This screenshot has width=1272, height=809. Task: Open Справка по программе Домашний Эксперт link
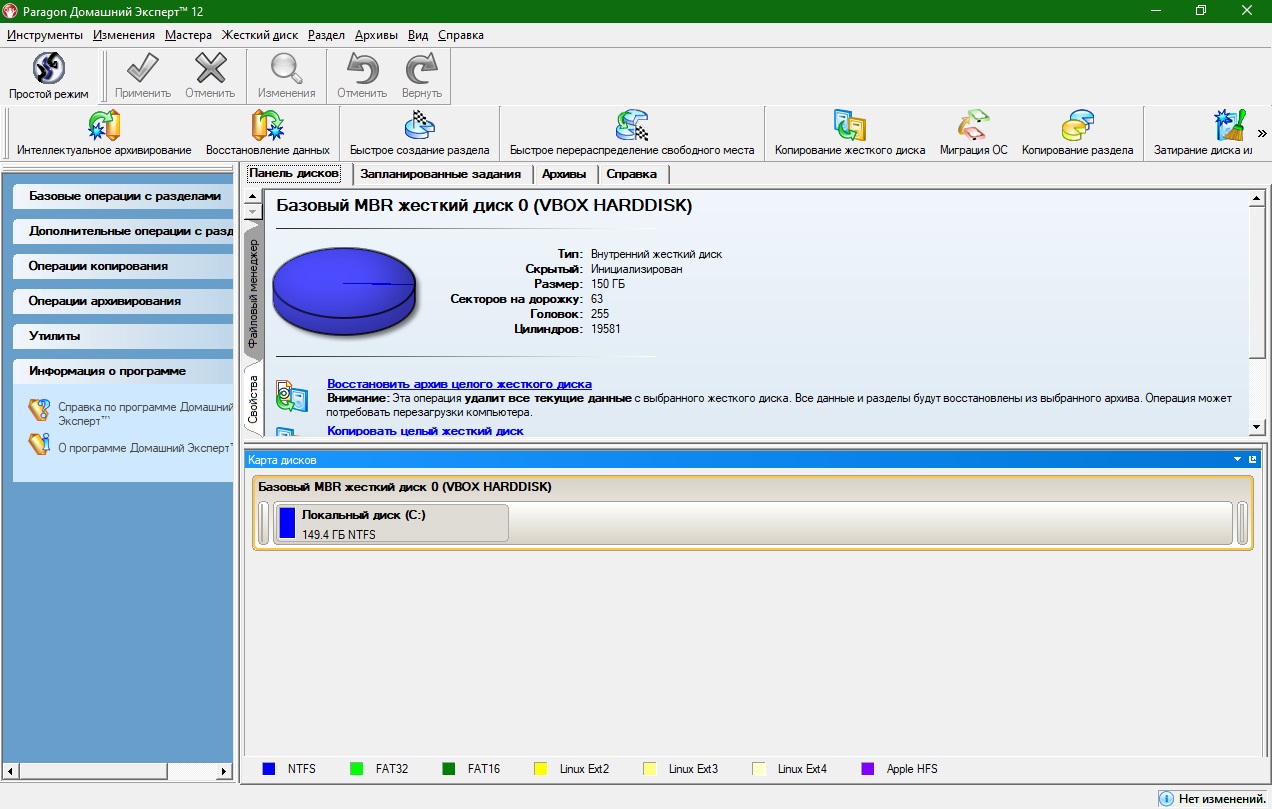click(x=145, y=414)
